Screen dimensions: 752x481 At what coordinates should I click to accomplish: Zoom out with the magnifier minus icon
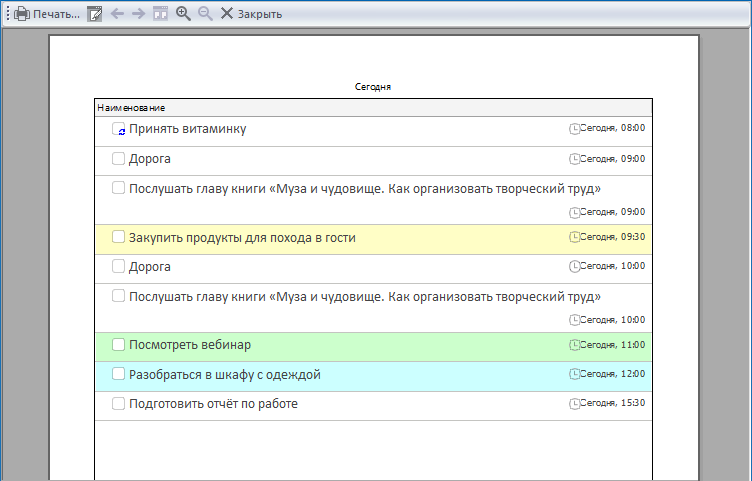tap(205, 13)
